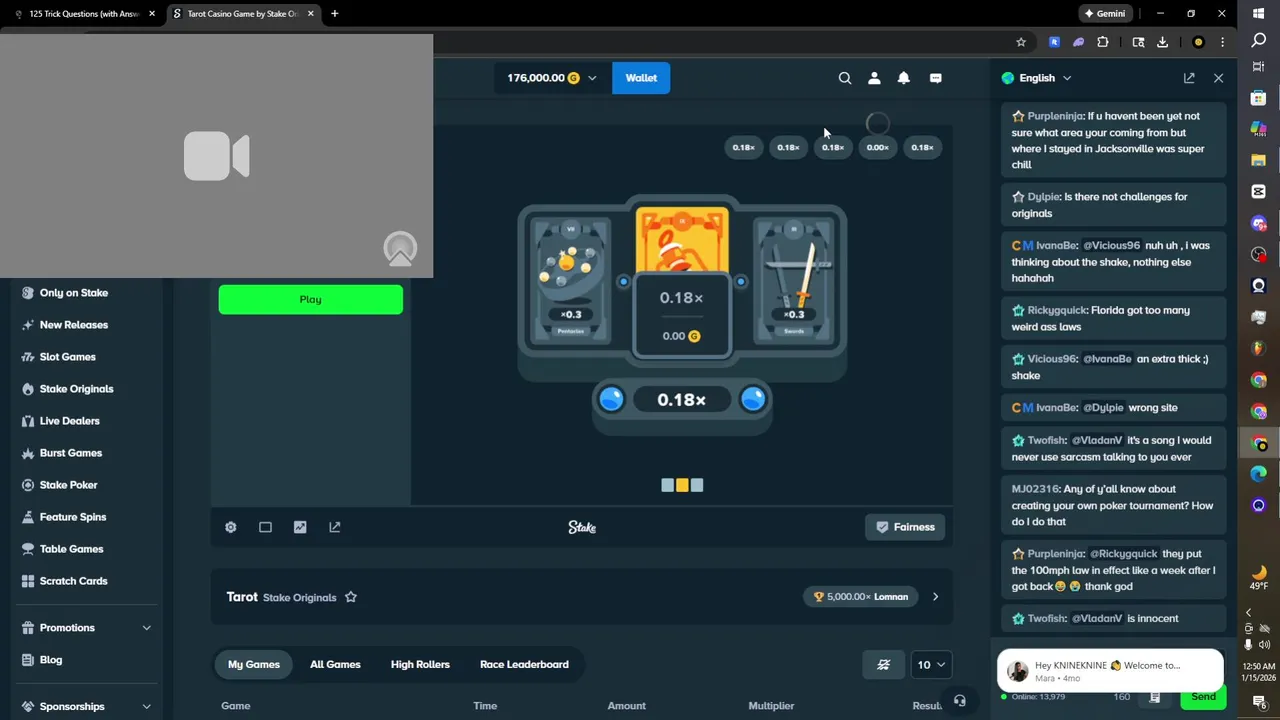
Task: Change rows count dropdown showing 10
Action: pyautogui.click(x=930, y=665)
